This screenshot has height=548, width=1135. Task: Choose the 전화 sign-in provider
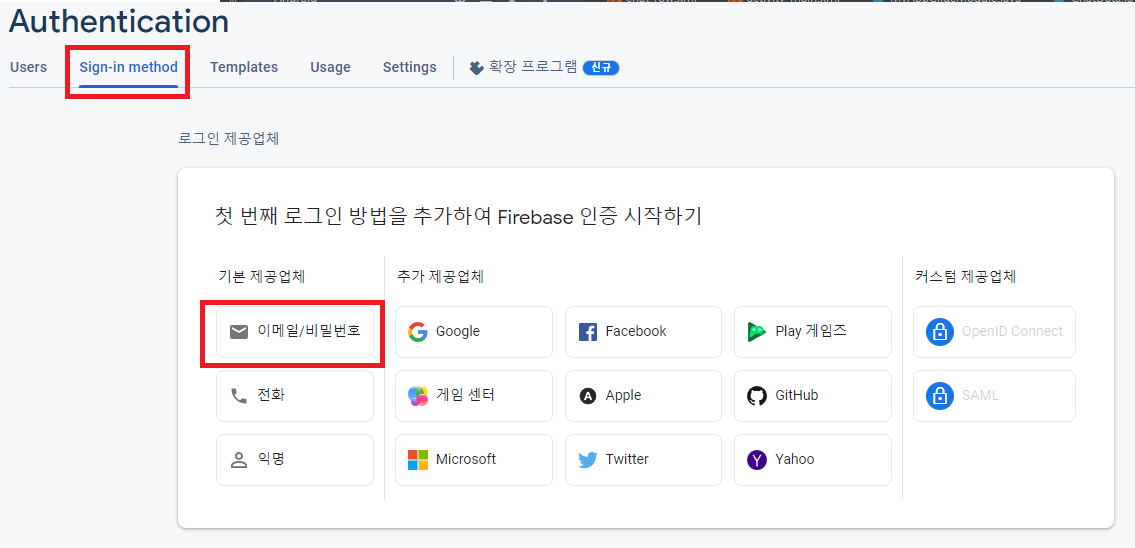[x=295, y=395]
